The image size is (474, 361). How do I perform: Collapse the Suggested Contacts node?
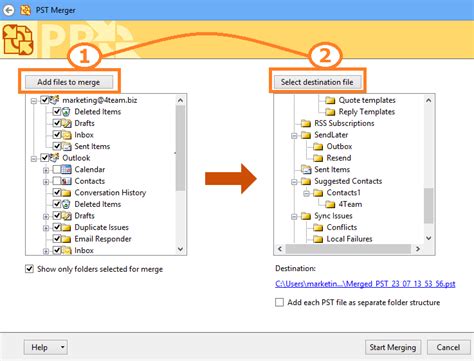[294, 182]
